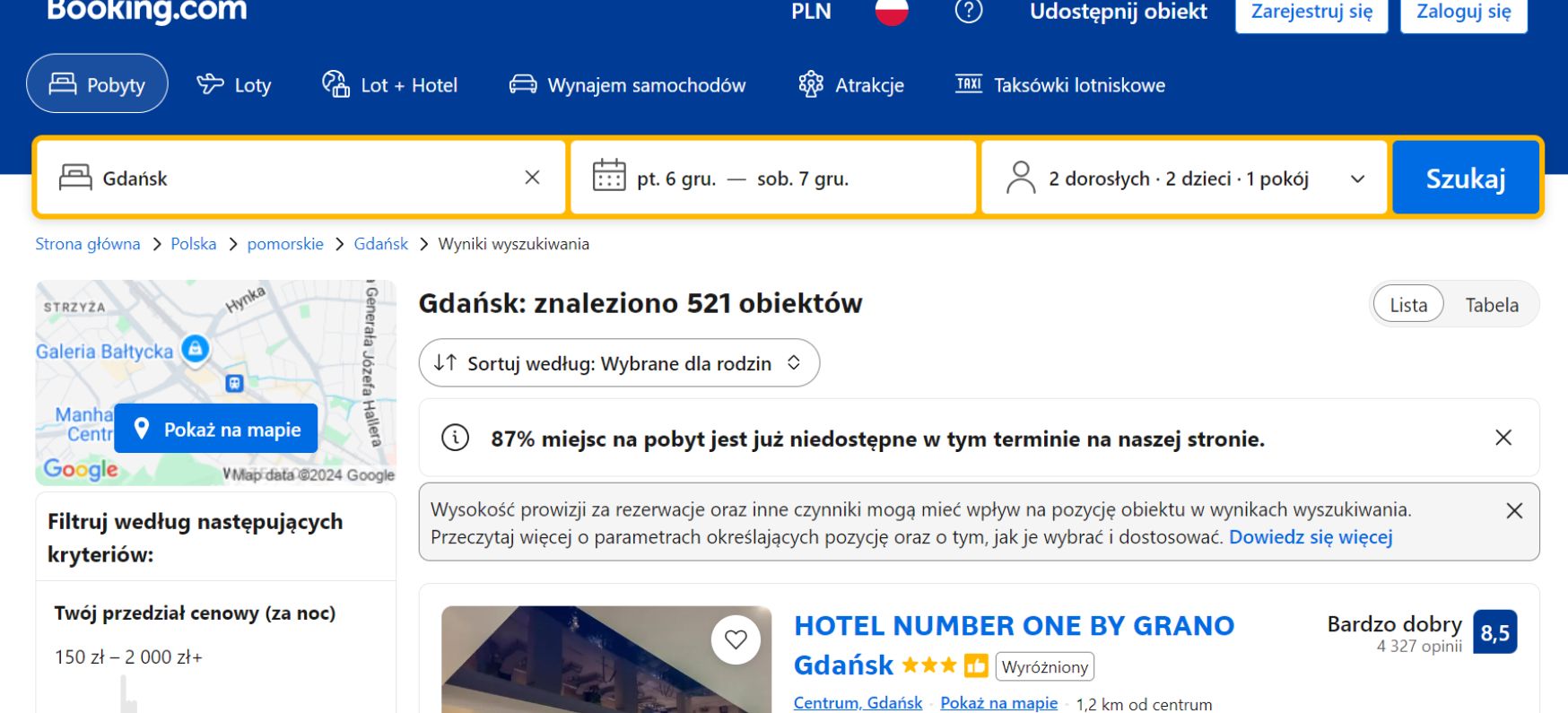Click the Taksówki TAXI icon
Screen dimensions: 1568x713
969,84
